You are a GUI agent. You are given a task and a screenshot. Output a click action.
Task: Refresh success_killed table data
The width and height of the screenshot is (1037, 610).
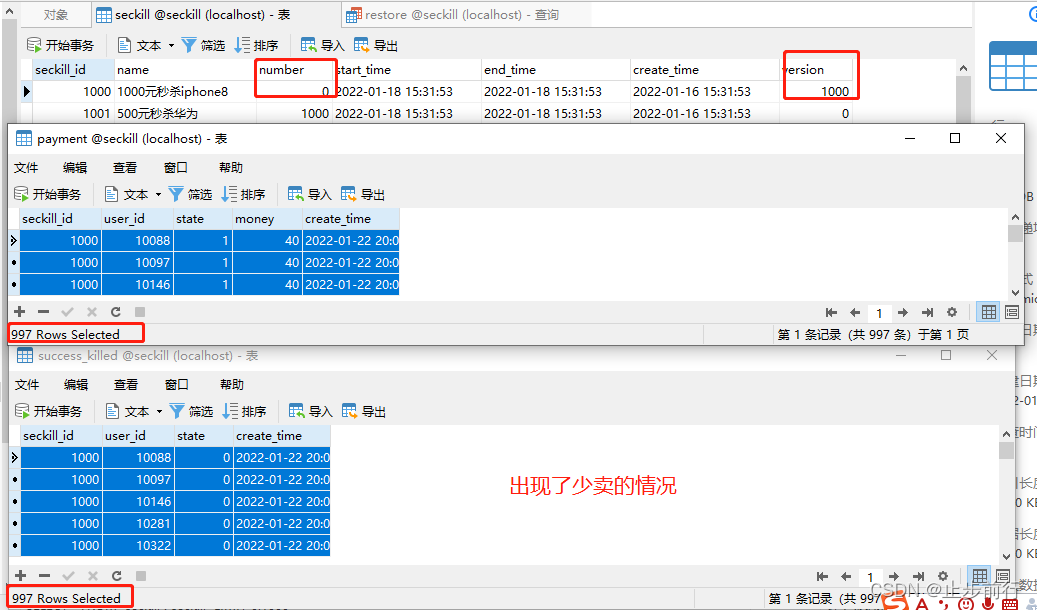click(x=116, y=576)
